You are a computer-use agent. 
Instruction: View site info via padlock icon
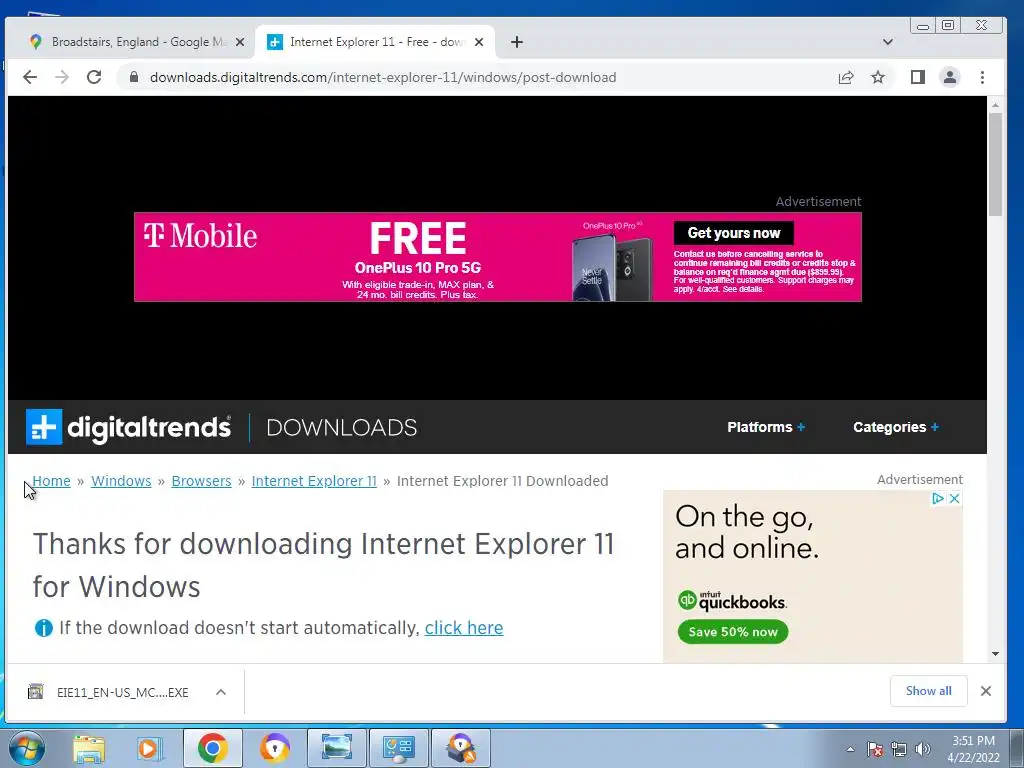(134, 77)
